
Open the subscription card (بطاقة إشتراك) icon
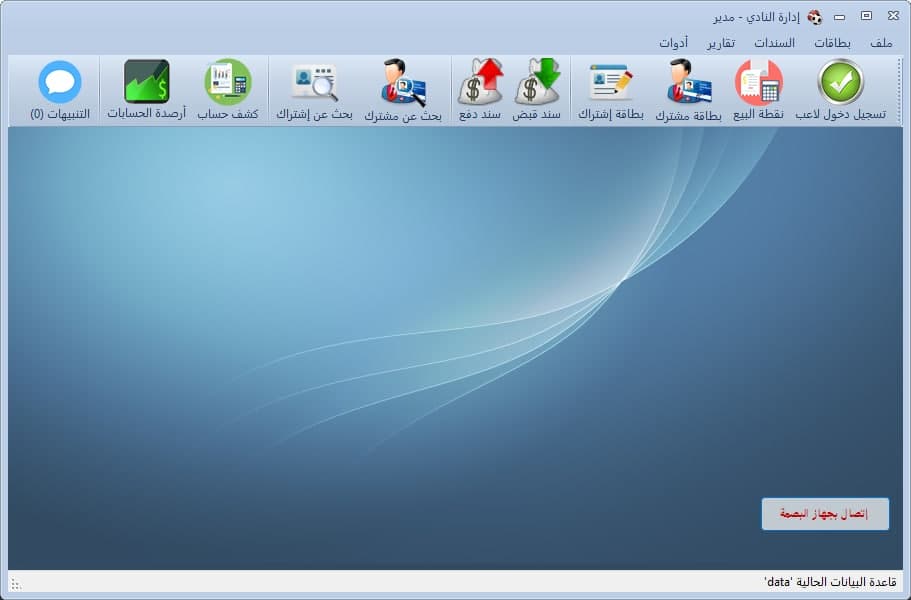611,90
